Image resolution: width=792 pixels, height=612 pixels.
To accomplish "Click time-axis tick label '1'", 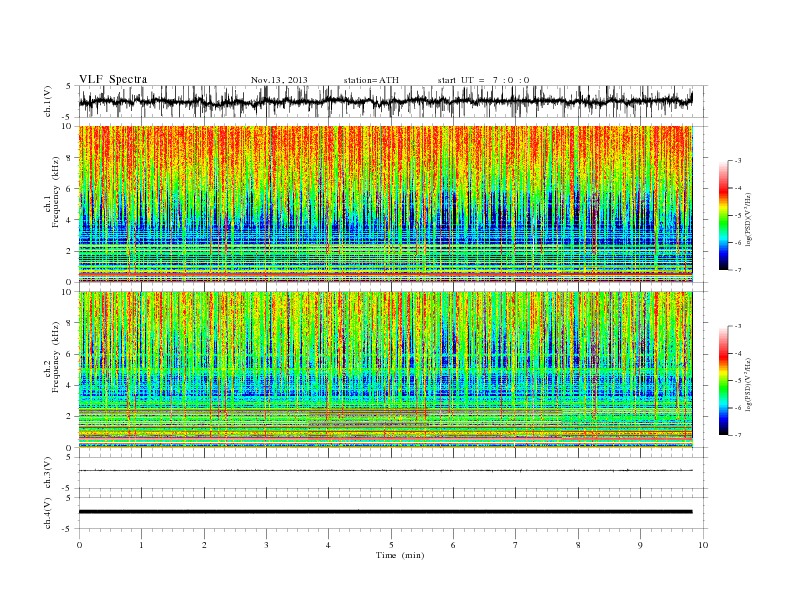I will [x=141, y=545].
